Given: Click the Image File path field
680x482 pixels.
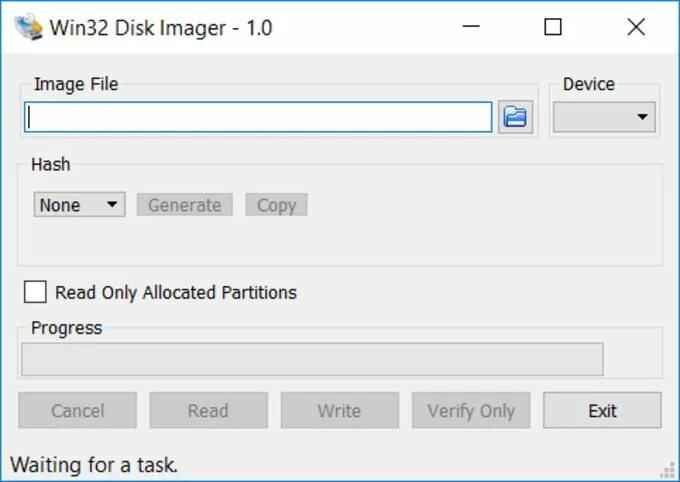Looking at the screenshot, I should point(258,118).
